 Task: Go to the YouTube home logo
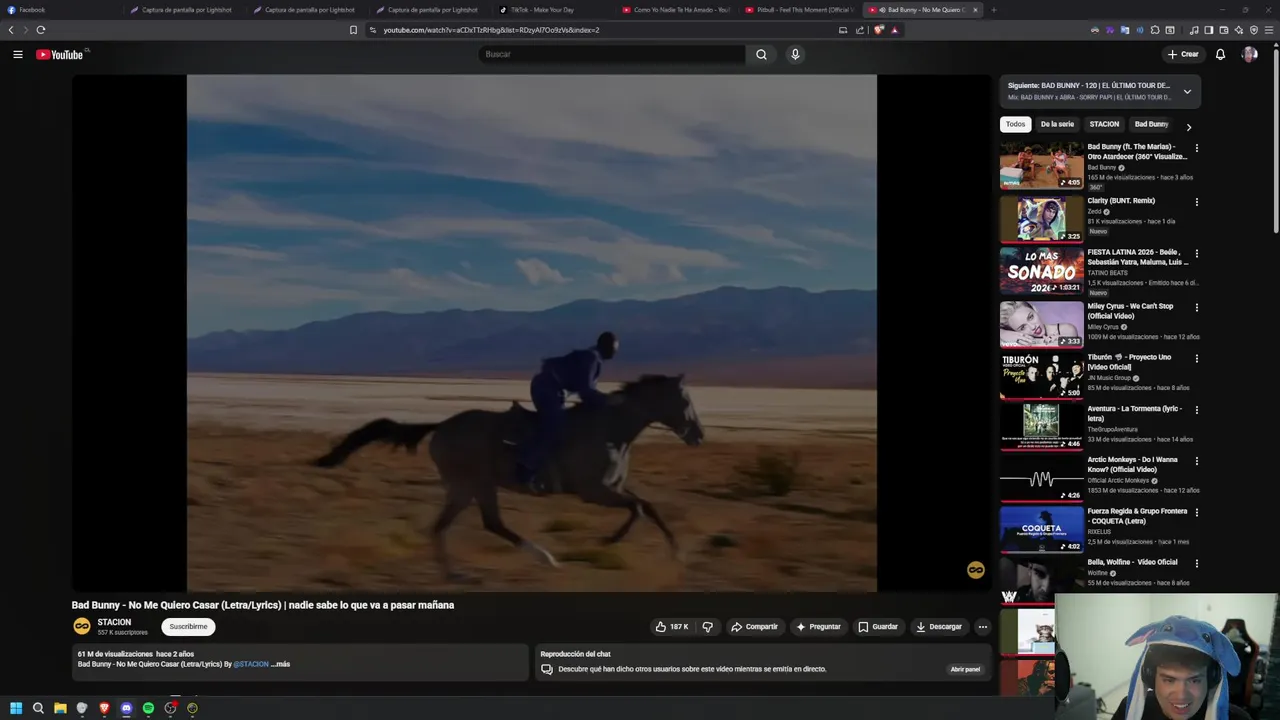60,54
